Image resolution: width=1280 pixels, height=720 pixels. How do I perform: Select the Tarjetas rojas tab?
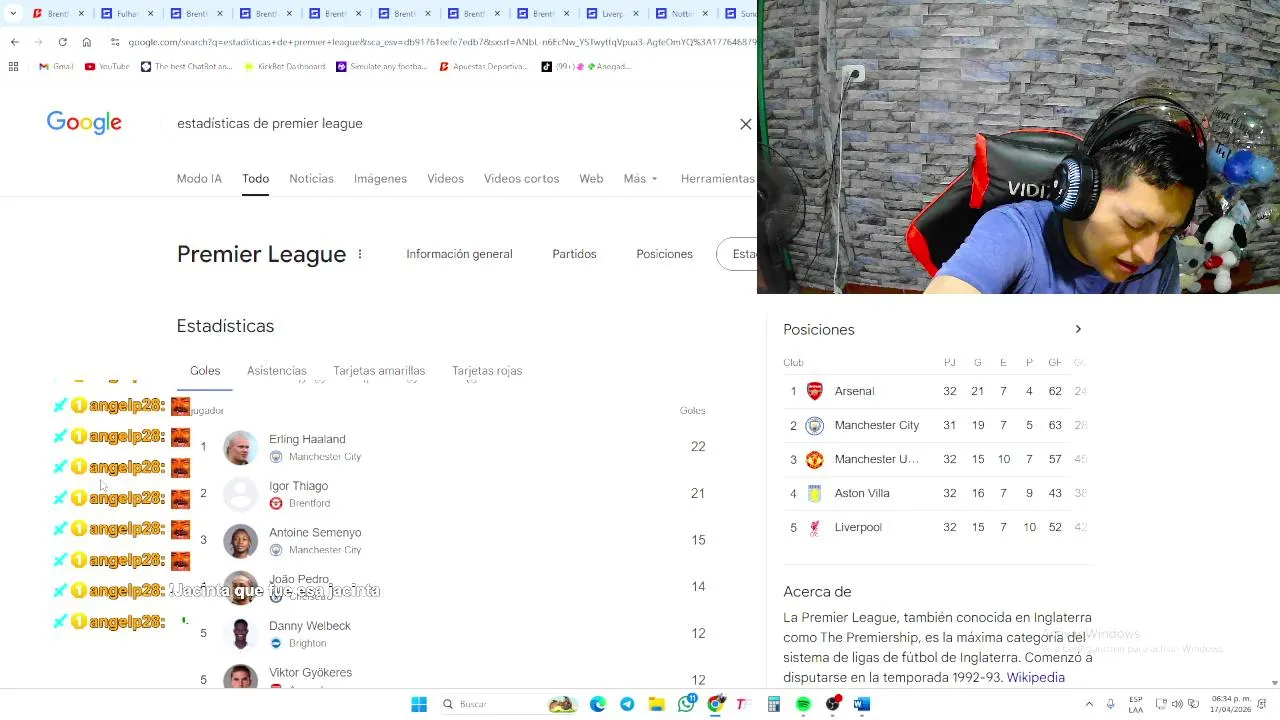487,371
